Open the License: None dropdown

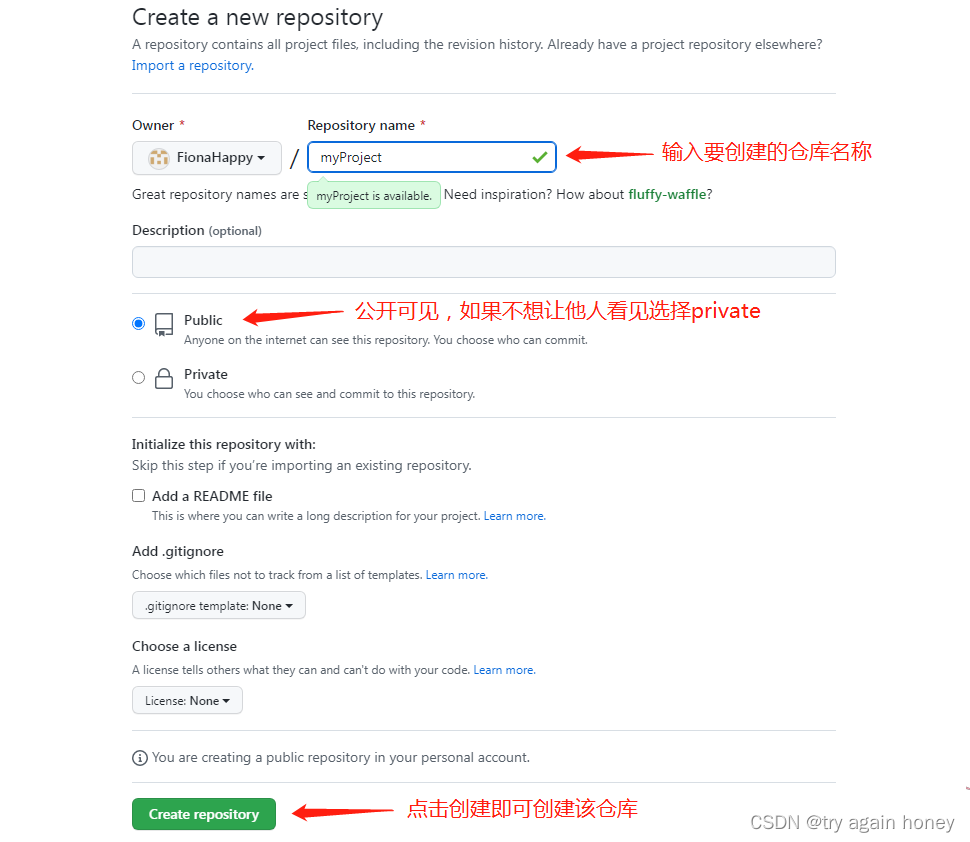pos(187,700)
